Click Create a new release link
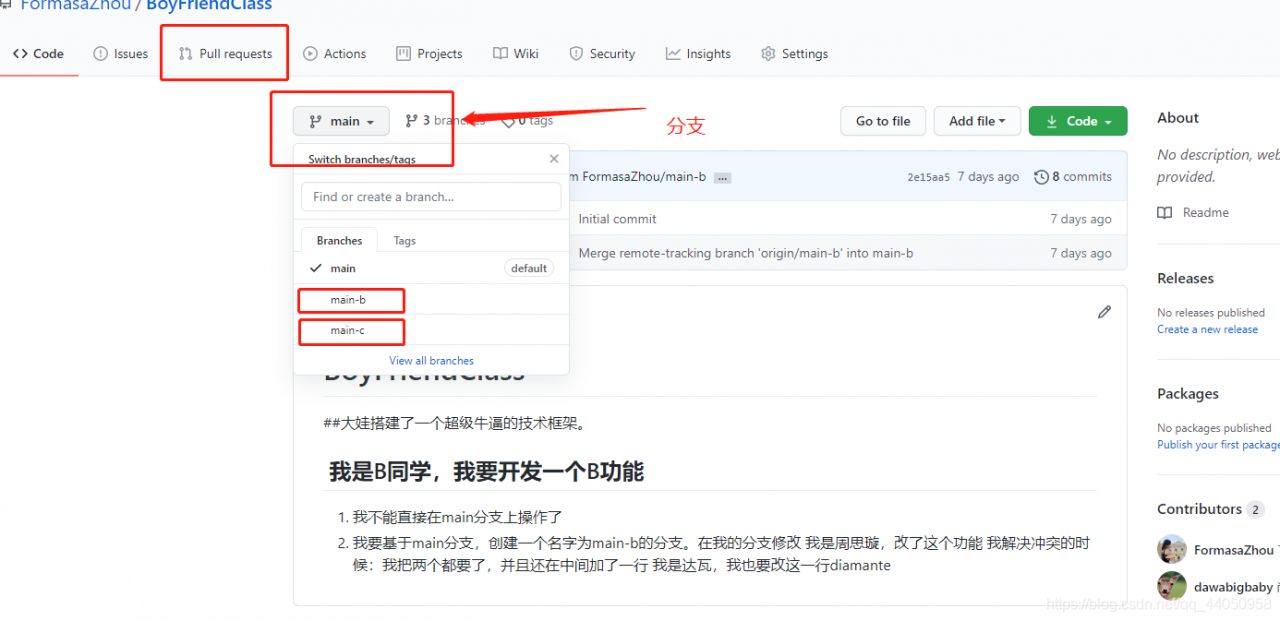Screen dimensions: 1280x621 pos(1207,330)
